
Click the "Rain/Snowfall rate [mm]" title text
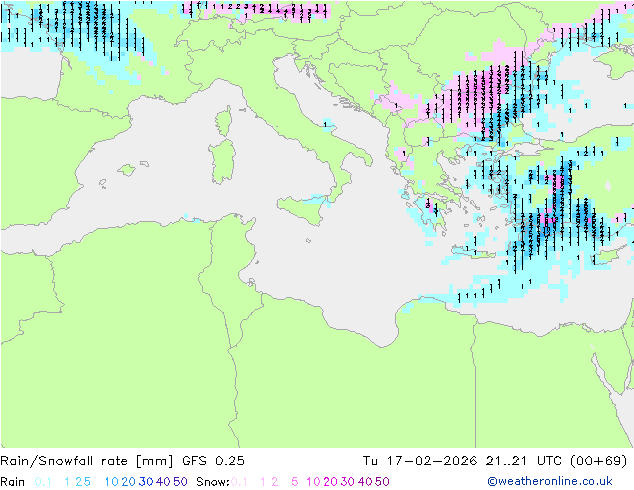(87, 461)
